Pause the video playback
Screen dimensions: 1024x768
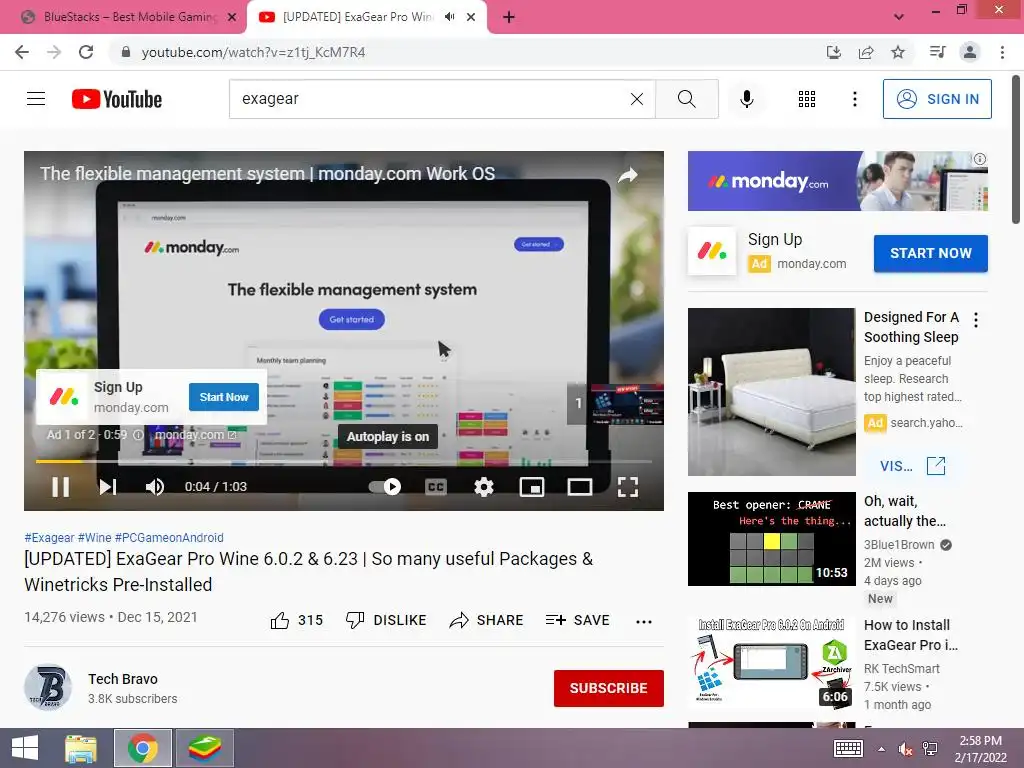(61, 487)
